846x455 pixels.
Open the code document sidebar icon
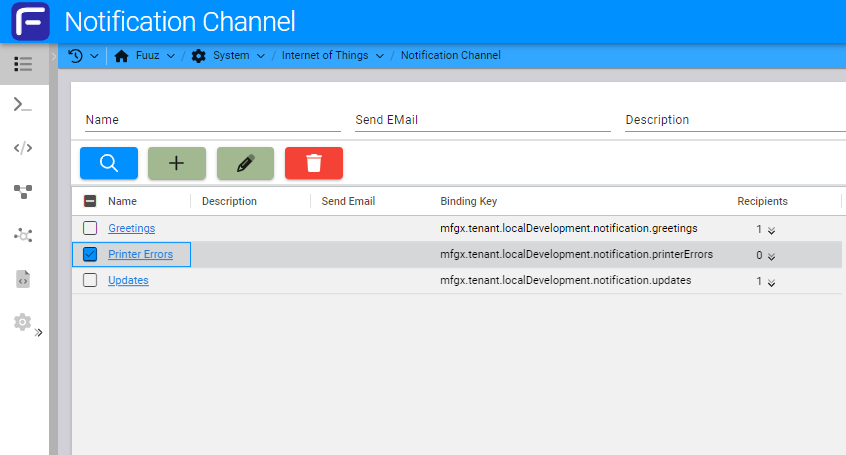(x=23, y=279)
